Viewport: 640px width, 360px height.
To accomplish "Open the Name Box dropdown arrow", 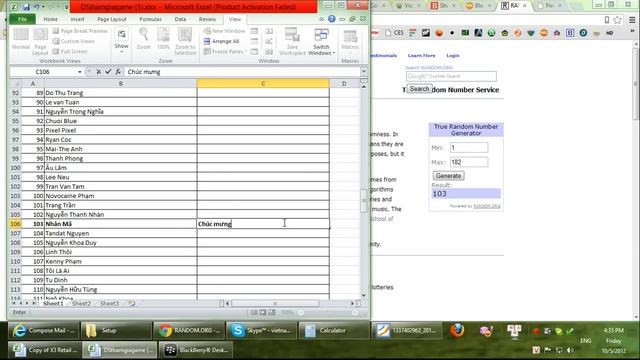I will pyautogui.click(x=79, y=72).
